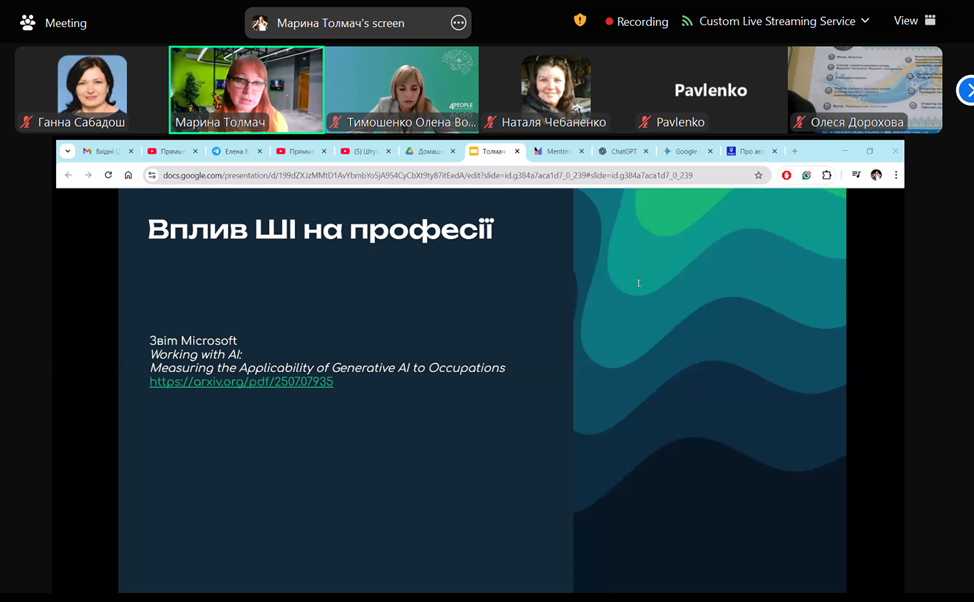Image resolution: width=974 pixels, height=602 pixels.
Task: Open the View layout menu
Action: click(914, 21)
